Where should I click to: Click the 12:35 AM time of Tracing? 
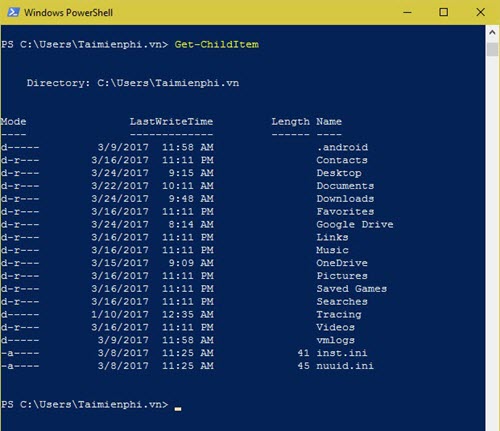click(188, 314)
